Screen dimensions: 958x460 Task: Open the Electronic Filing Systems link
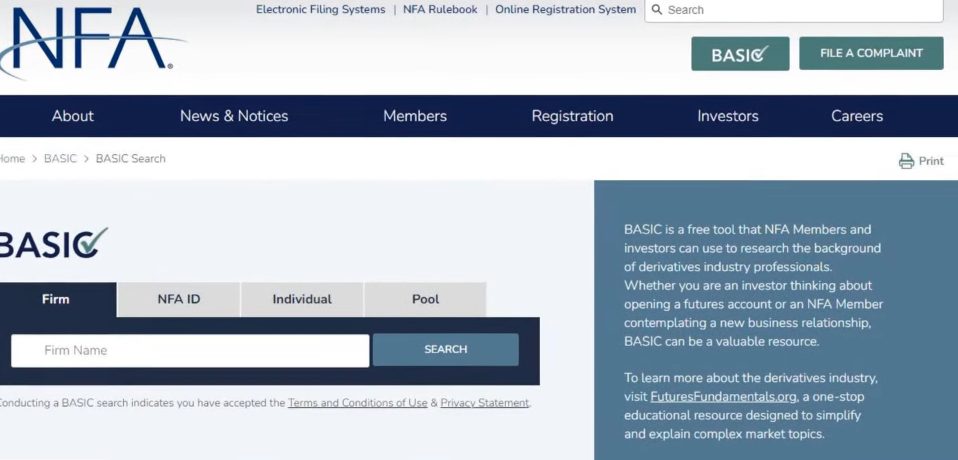coord(320,10)
